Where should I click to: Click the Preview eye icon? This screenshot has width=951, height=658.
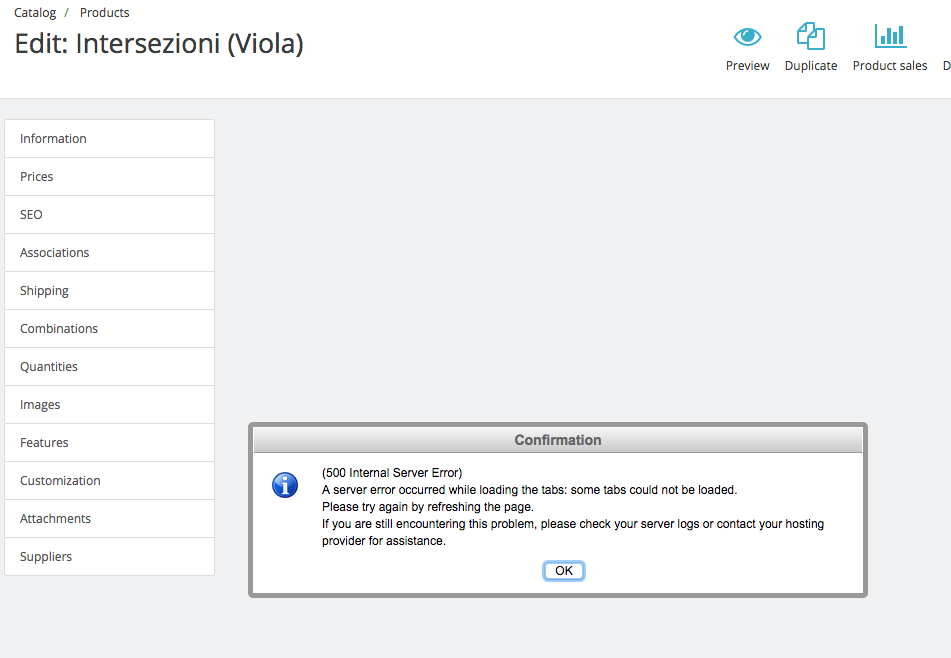pyautogui.click(x=747, y=37)
